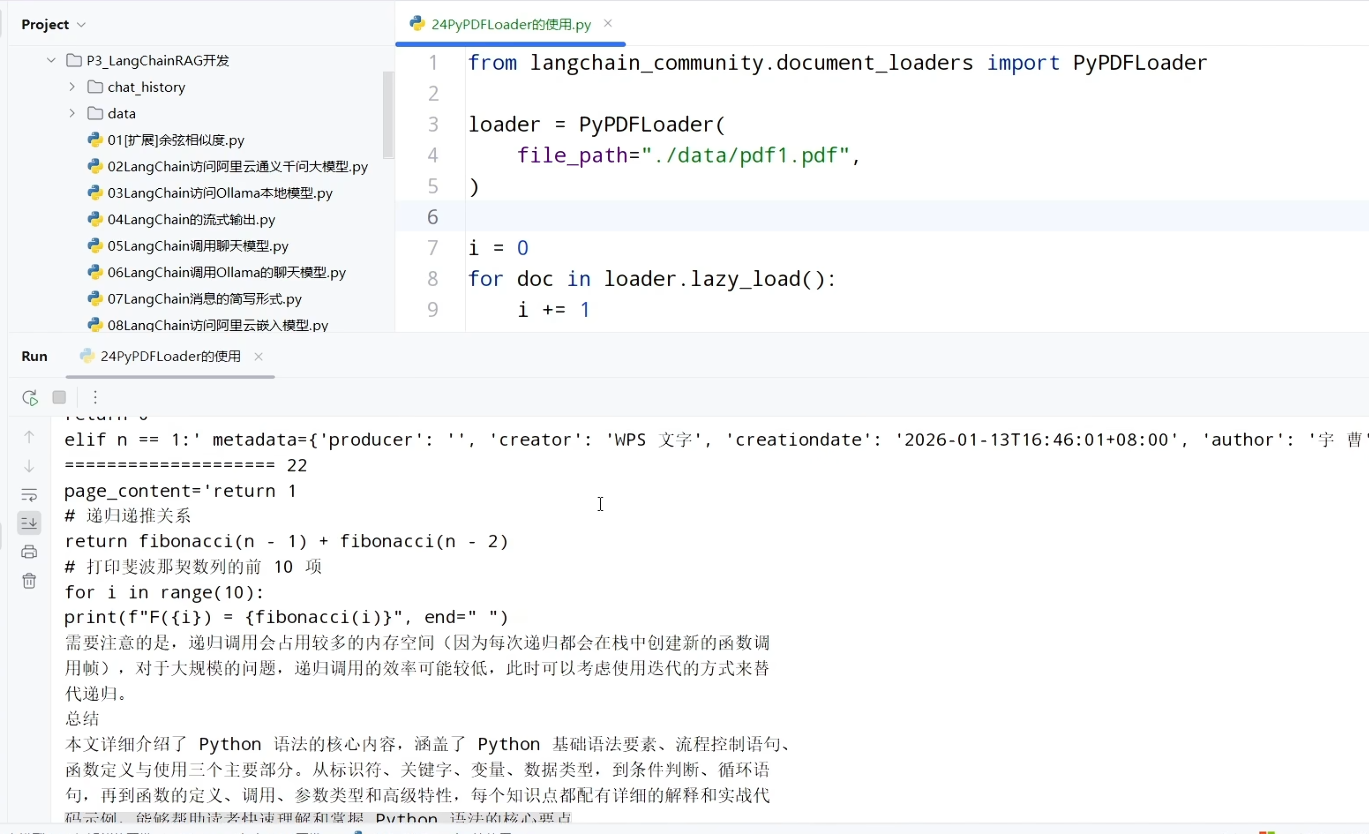Close the 24PyPDFLoader run tab
Screen dimensions: 1369x834
click(258, 356)
